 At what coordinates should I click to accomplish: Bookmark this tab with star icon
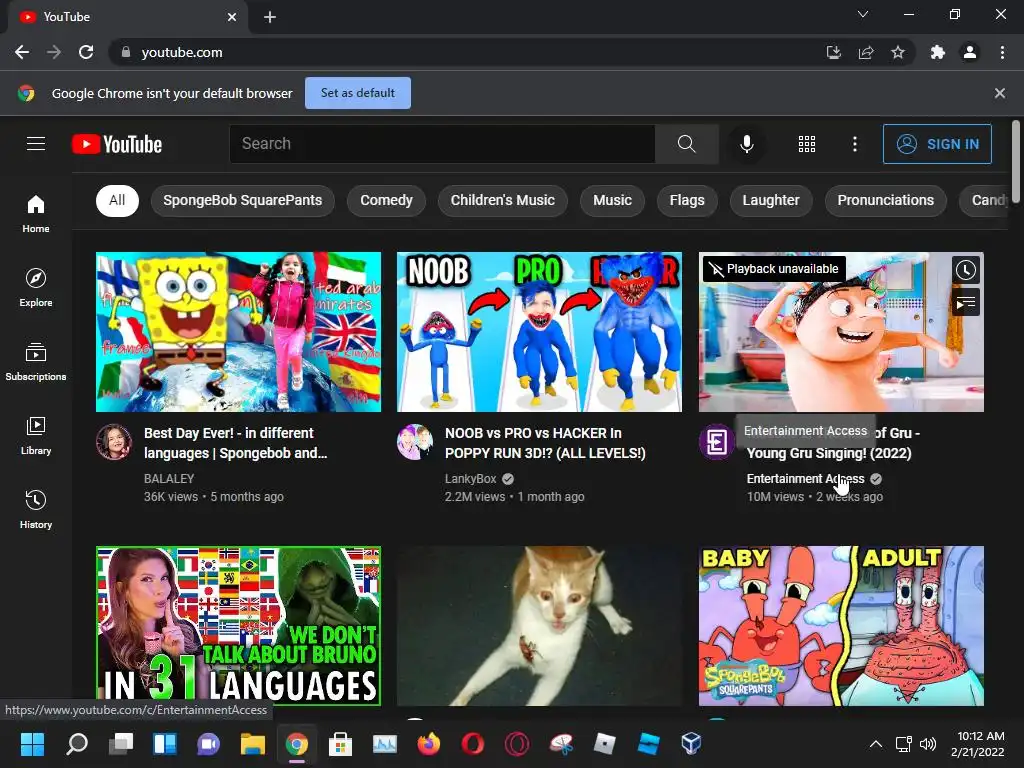[x=898, y=52]
